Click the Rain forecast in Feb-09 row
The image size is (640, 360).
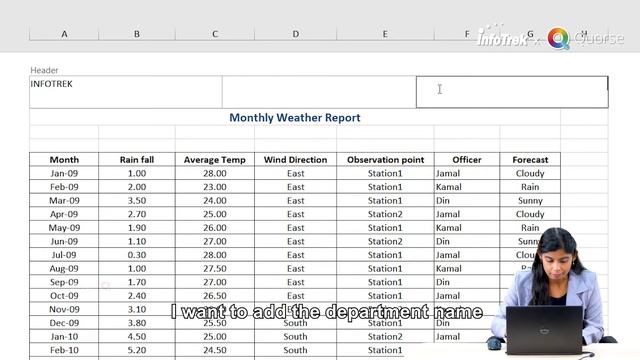(530, 187)
